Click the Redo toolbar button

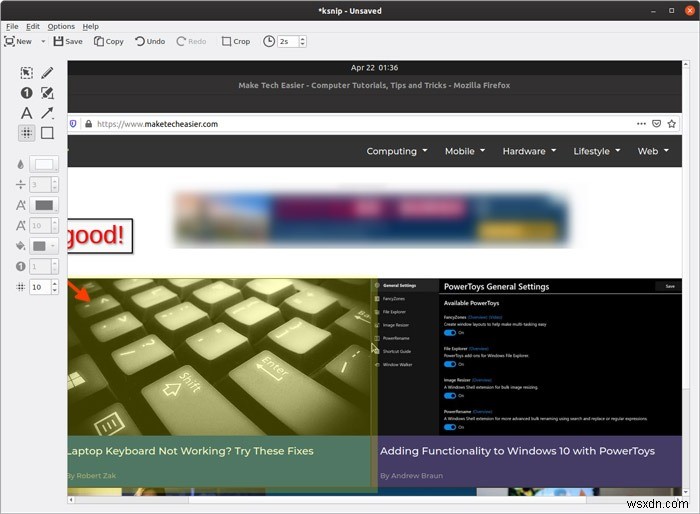click(191, 42)
